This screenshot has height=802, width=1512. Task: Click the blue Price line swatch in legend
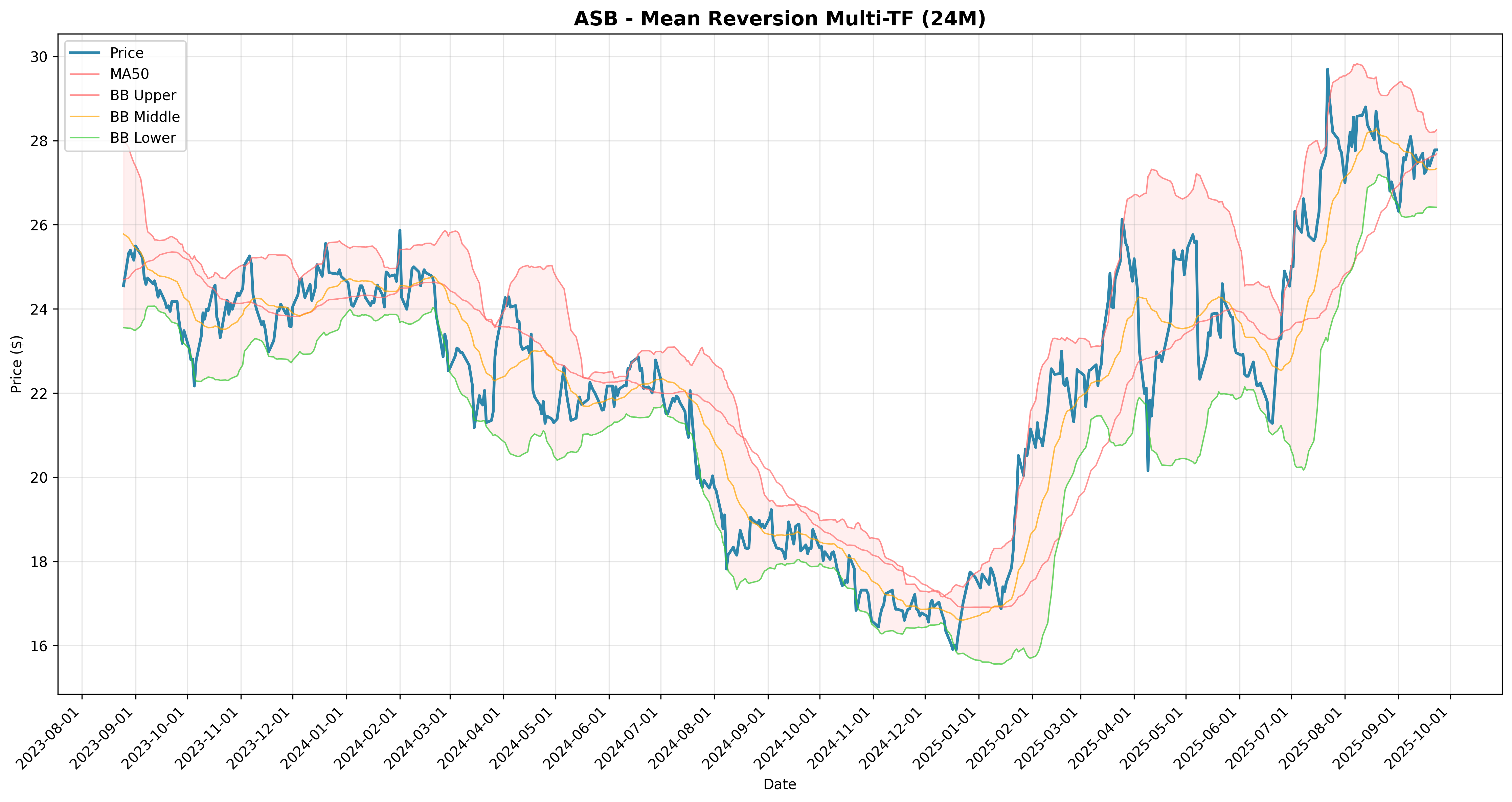[85, 53]
